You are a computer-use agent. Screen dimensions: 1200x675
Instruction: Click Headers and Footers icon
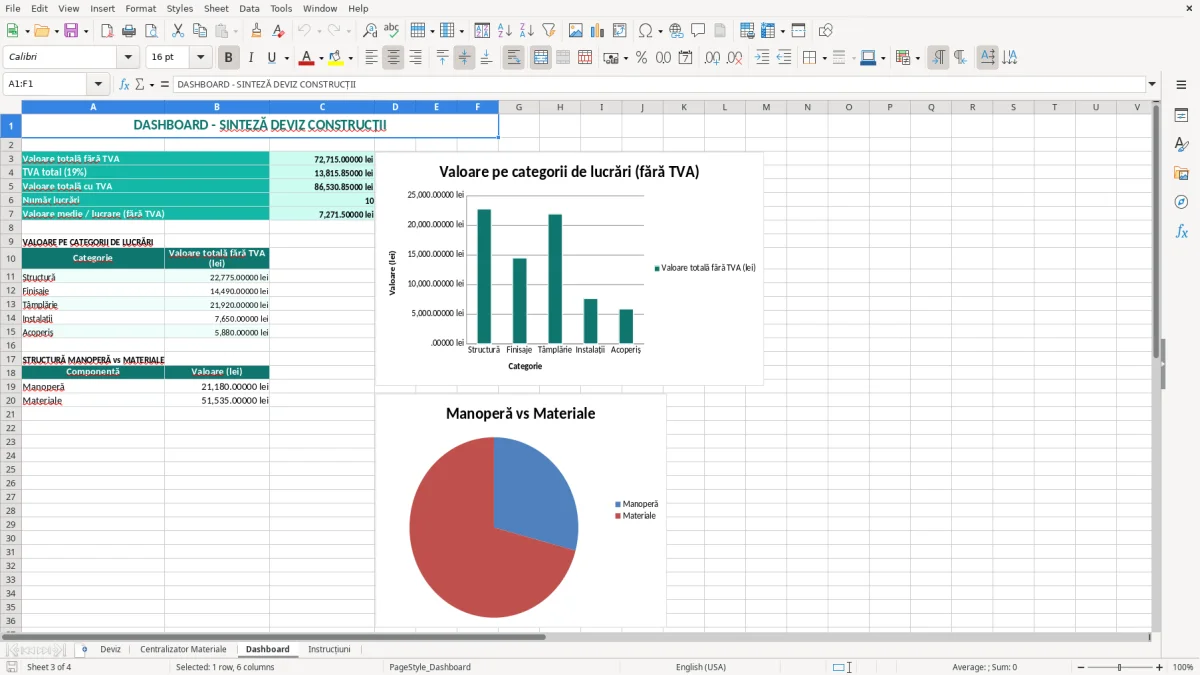[x=721, y=31]
